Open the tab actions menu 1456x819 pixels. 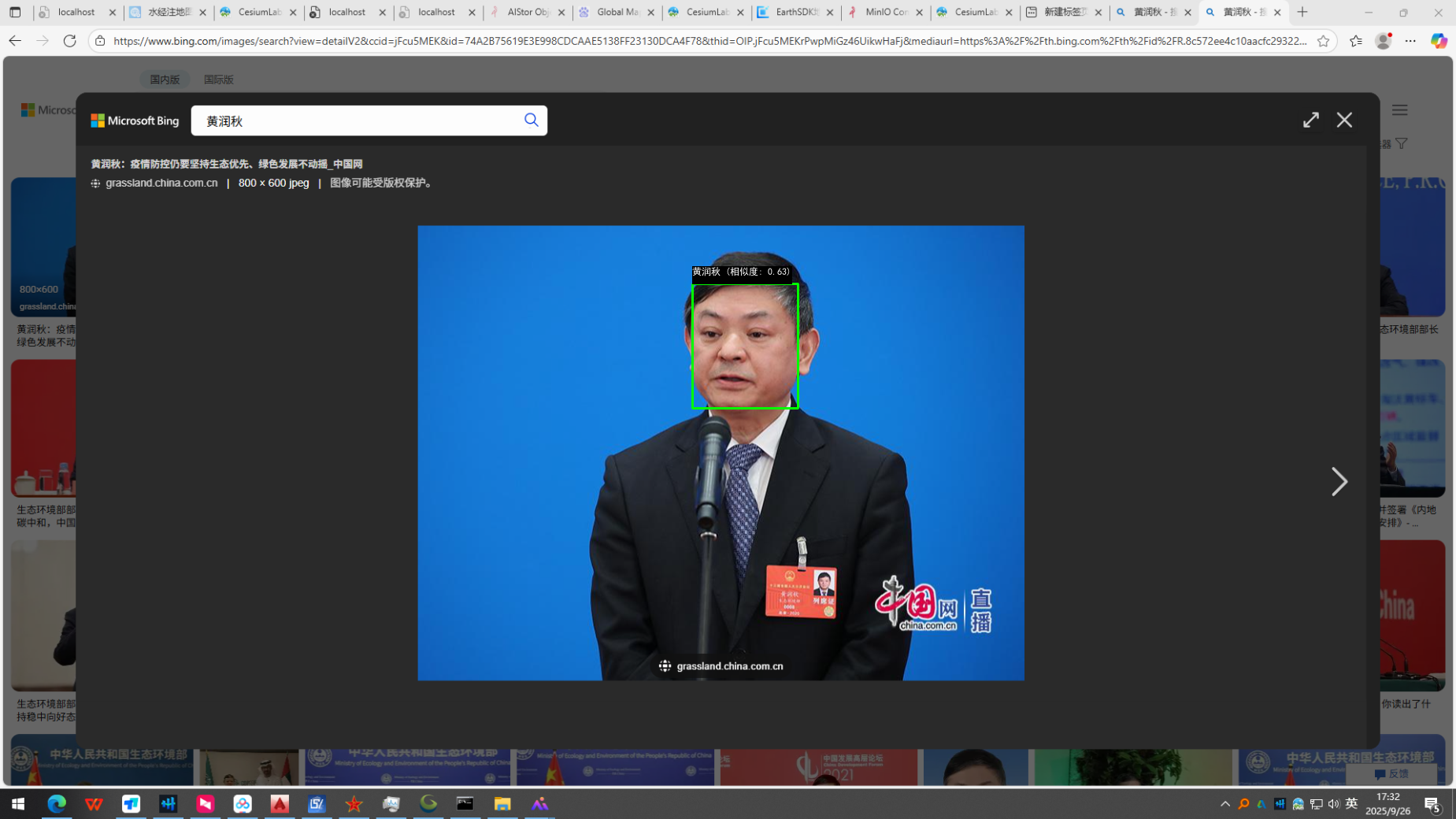[x=15, y=13]
